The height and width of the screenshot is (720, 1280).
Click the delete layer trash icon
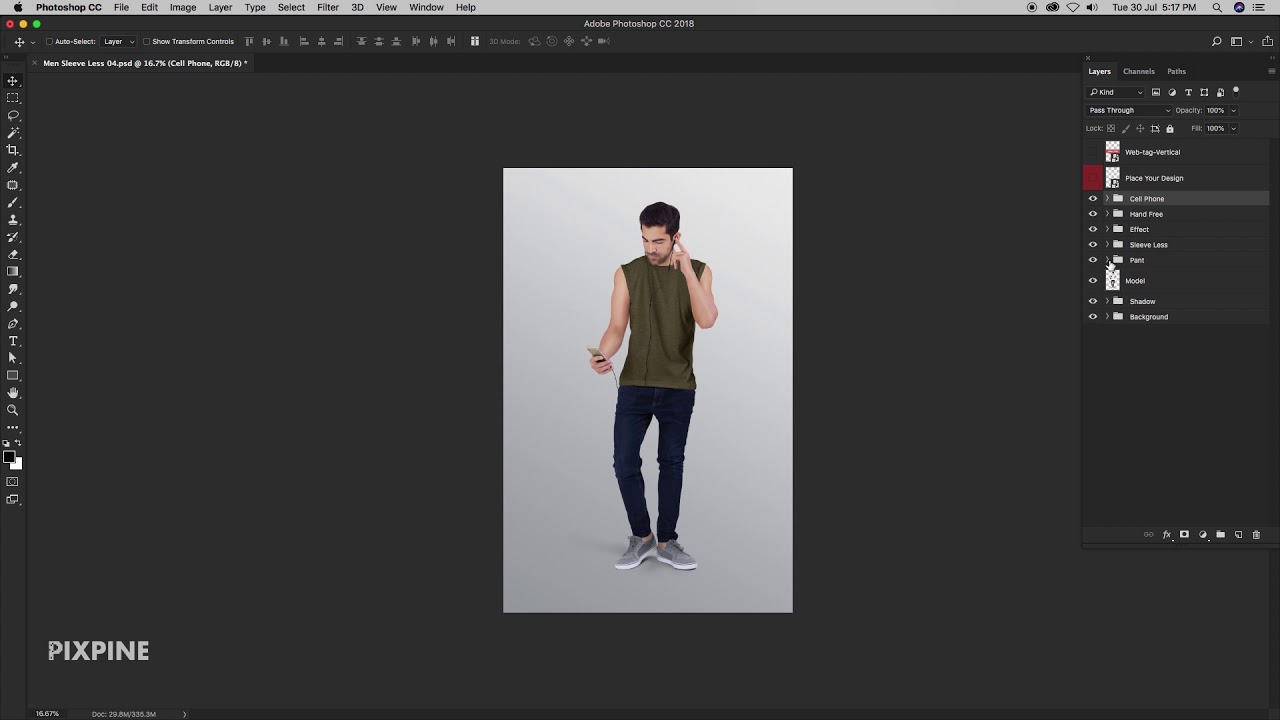coord(1256,535)
